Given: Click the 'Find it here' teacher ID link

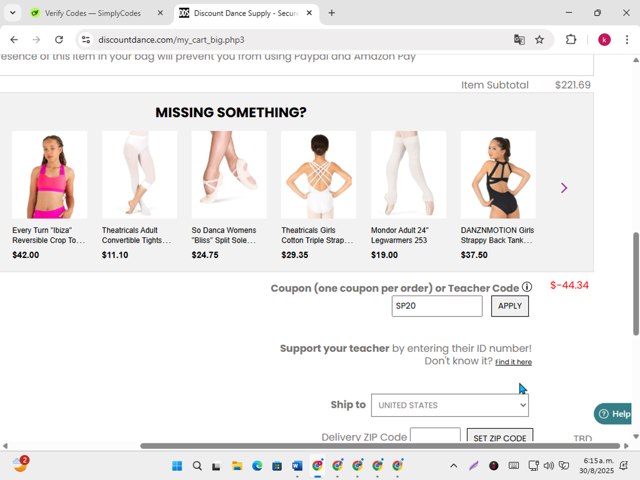Looking at the screenshot, I should [x=513, y=362].
